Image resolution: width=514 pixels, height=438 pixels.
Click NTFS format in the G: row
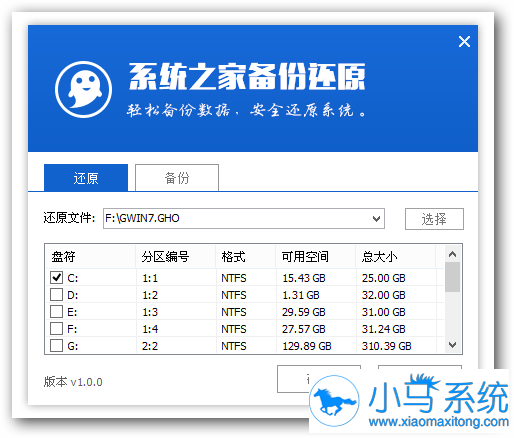coord(234,346)
